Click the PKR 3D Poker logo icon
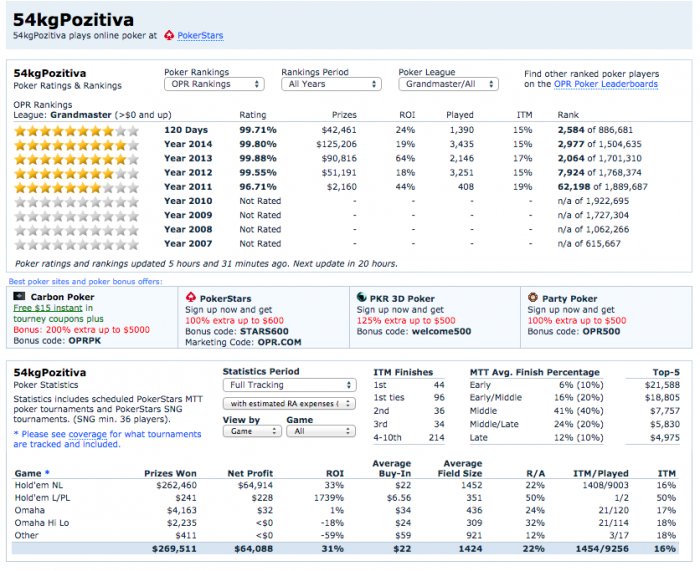This screenshot has height=571, width=700. 362,297
